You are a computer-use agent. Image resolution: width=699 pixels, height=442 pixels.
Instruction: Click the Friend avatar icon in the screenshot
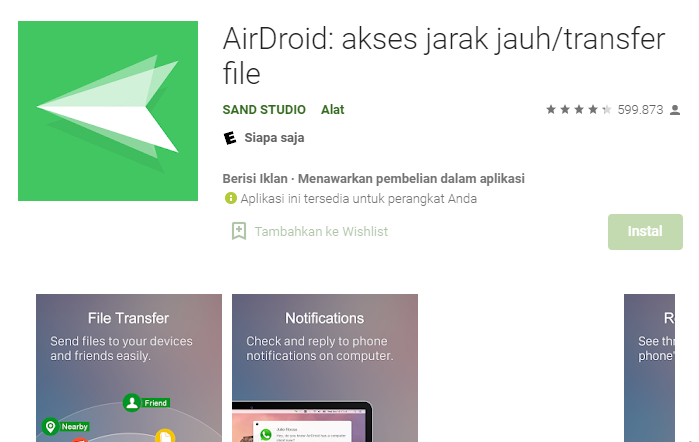(131, 402)
